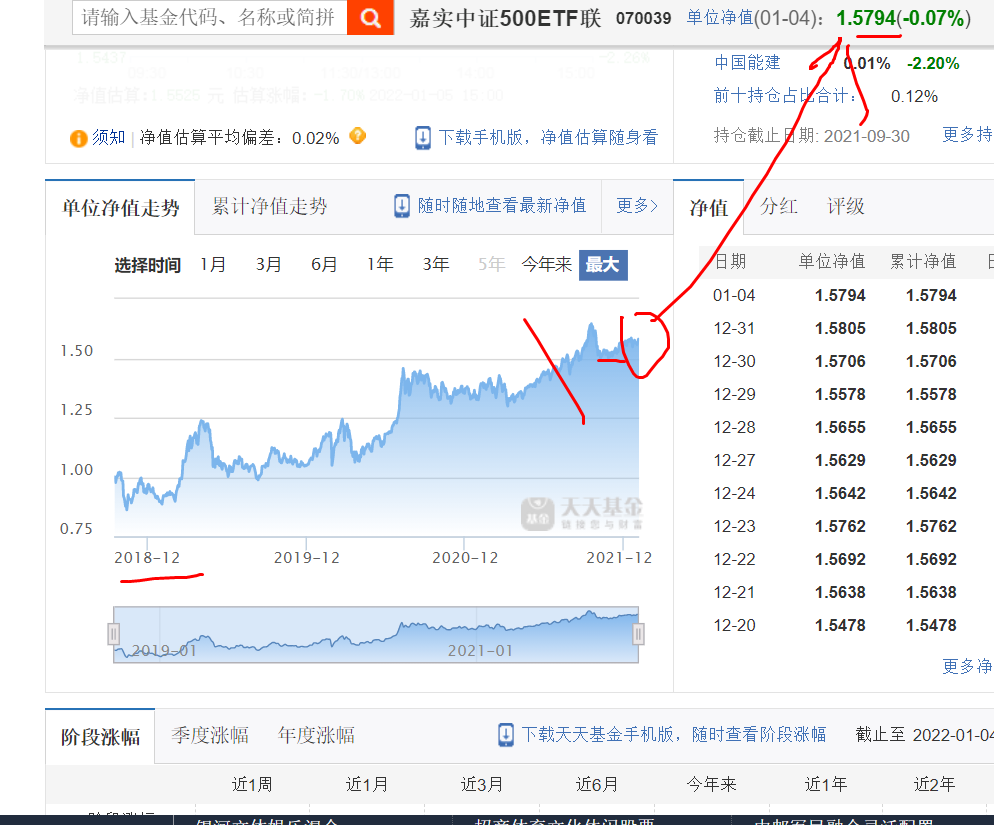Select the 单位净值走势 tab
Viewport: 994px width, 825px height.
(120, 208)
